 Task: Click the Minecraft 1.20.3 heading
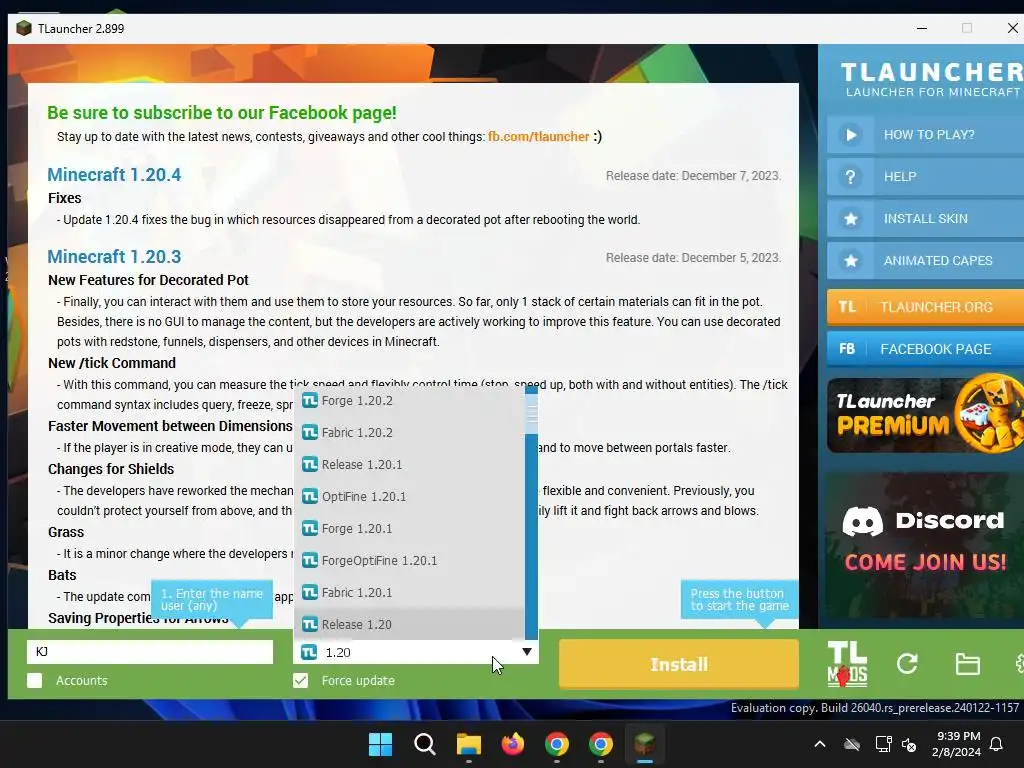[114, 257]
